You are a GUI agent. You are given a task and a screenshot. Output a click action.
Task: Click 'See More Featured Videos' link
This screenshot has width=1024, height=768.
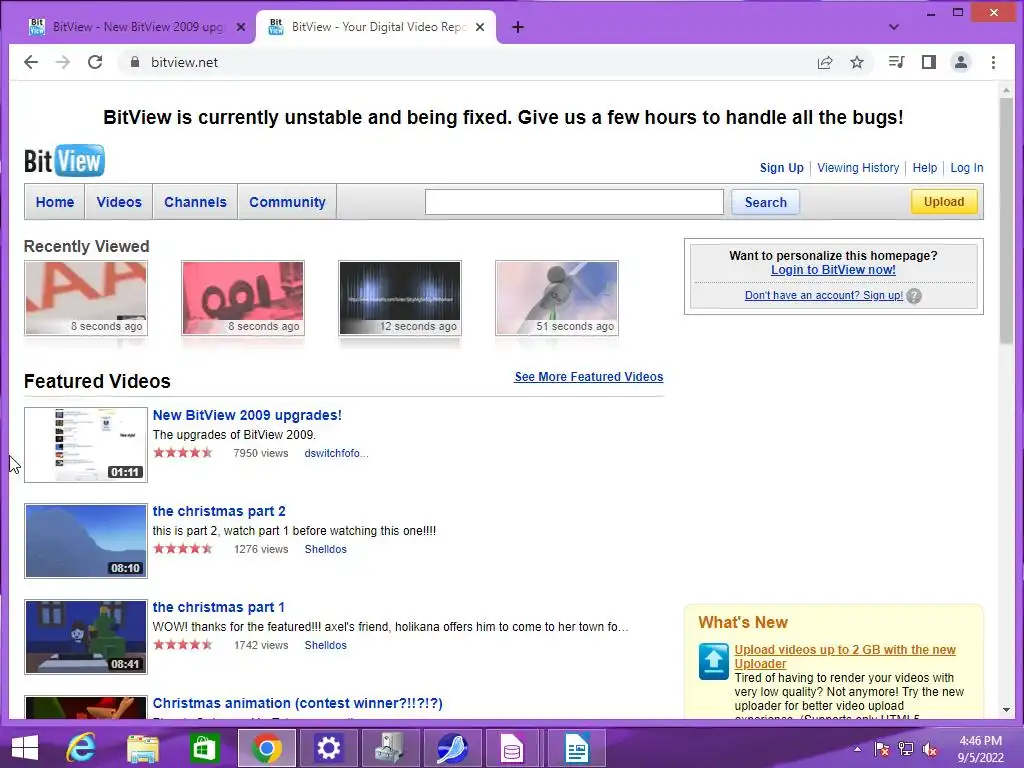pyautogui.click(x=588, y=377)
